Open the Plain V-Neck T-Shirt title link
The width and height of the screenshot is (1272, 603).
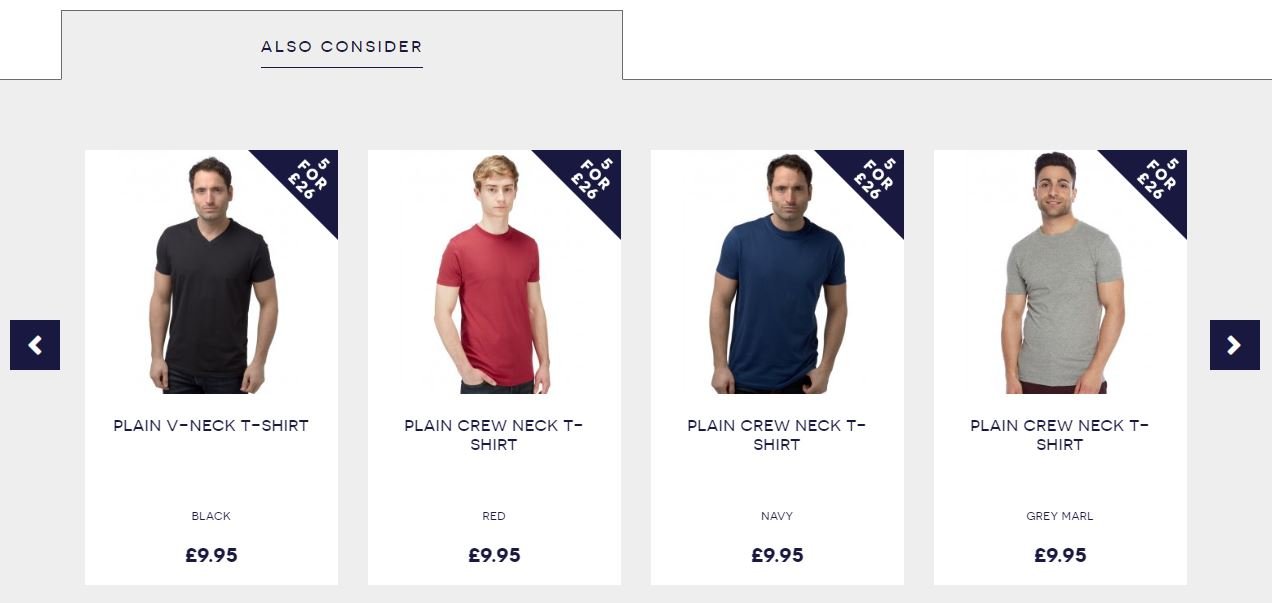[x=211, y=425]
